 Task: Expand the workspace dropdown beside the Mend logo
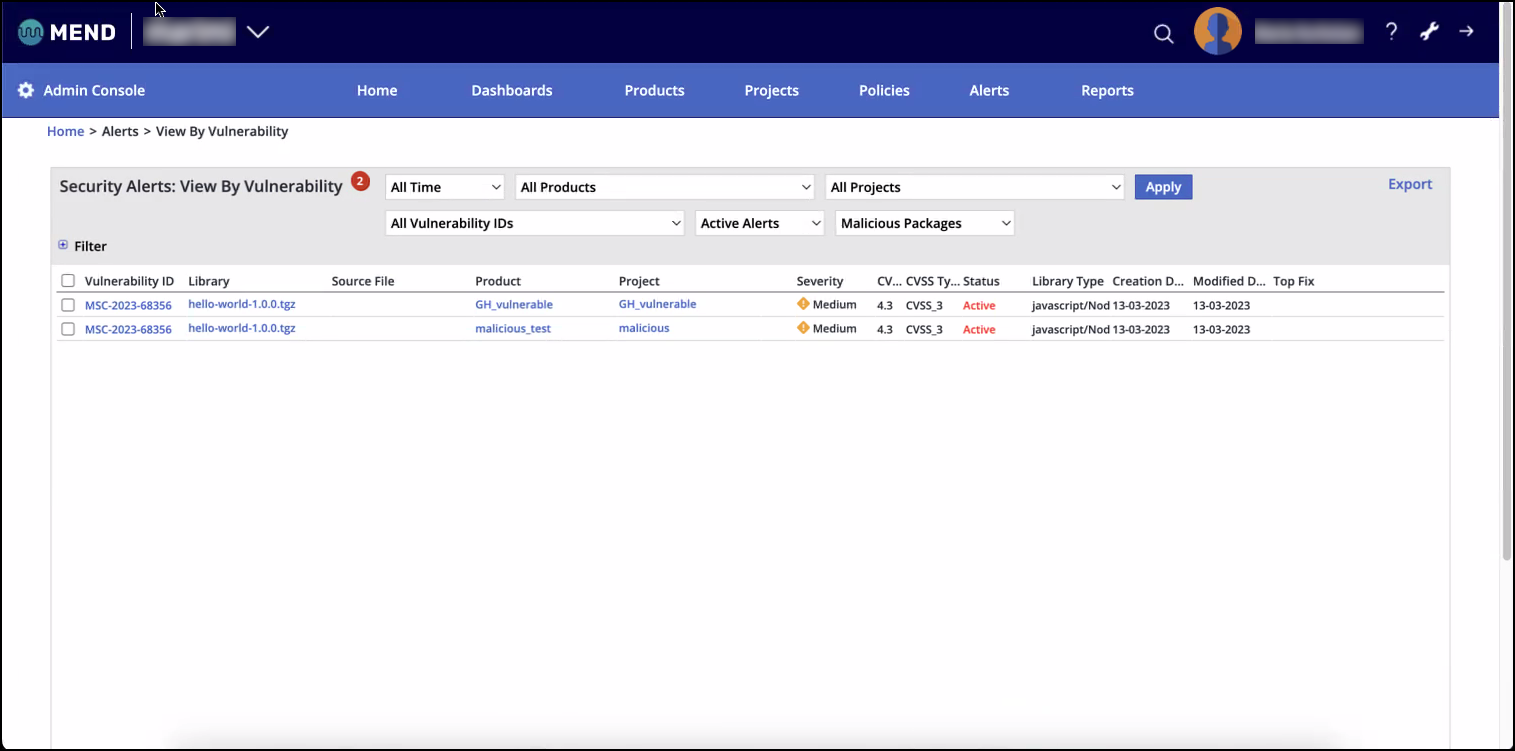point(258,31)
